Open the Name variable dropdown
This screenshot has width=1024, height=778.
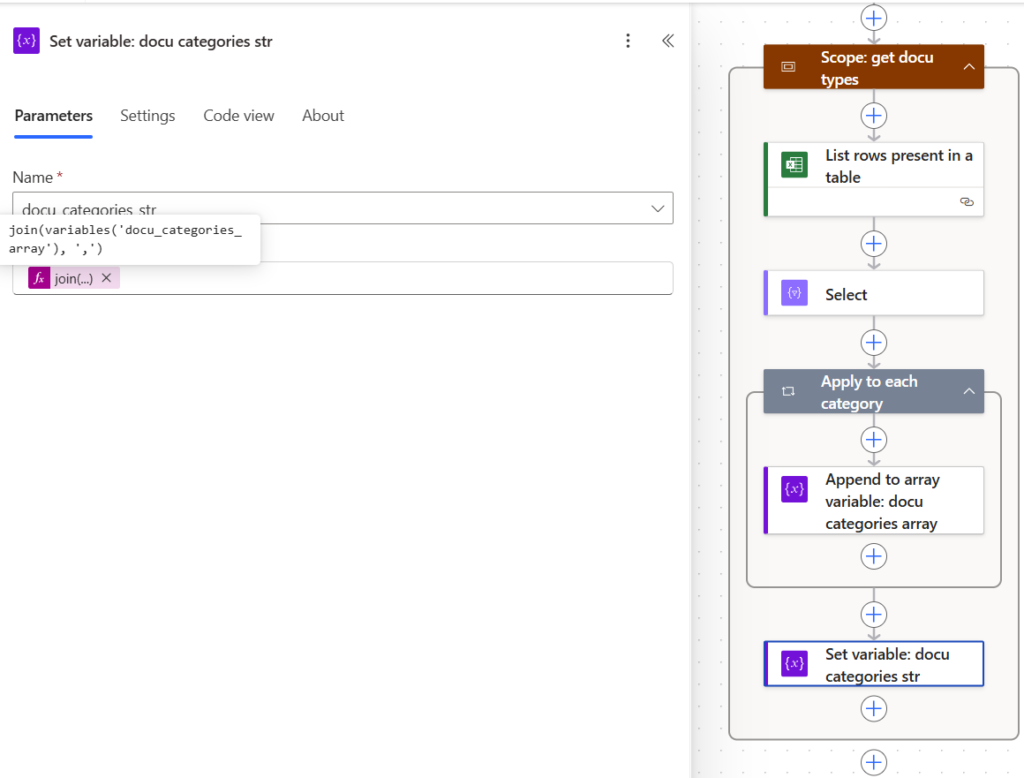[x=657, y=208]
